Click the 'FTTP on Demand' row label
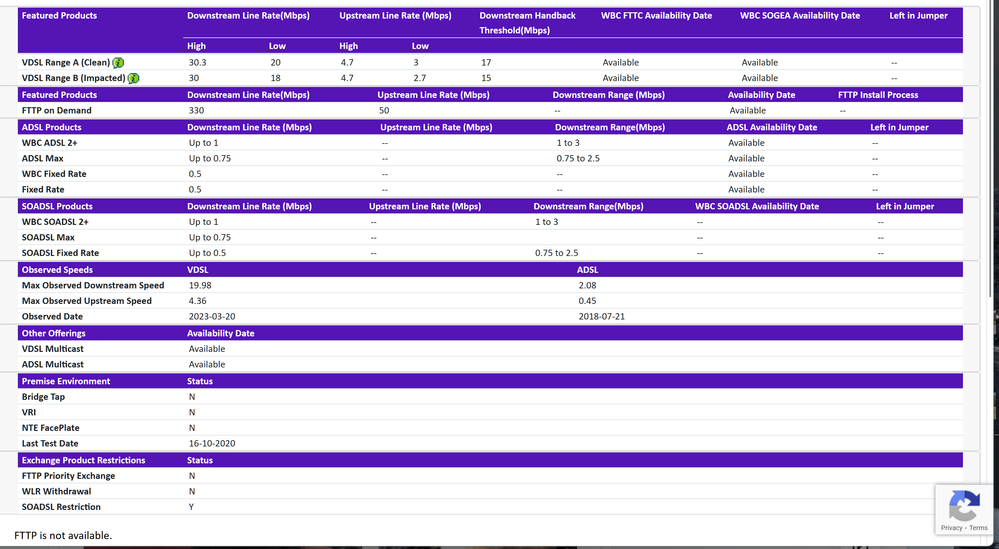This screenshot has width=999, height=549. click(x=57, y=110)
